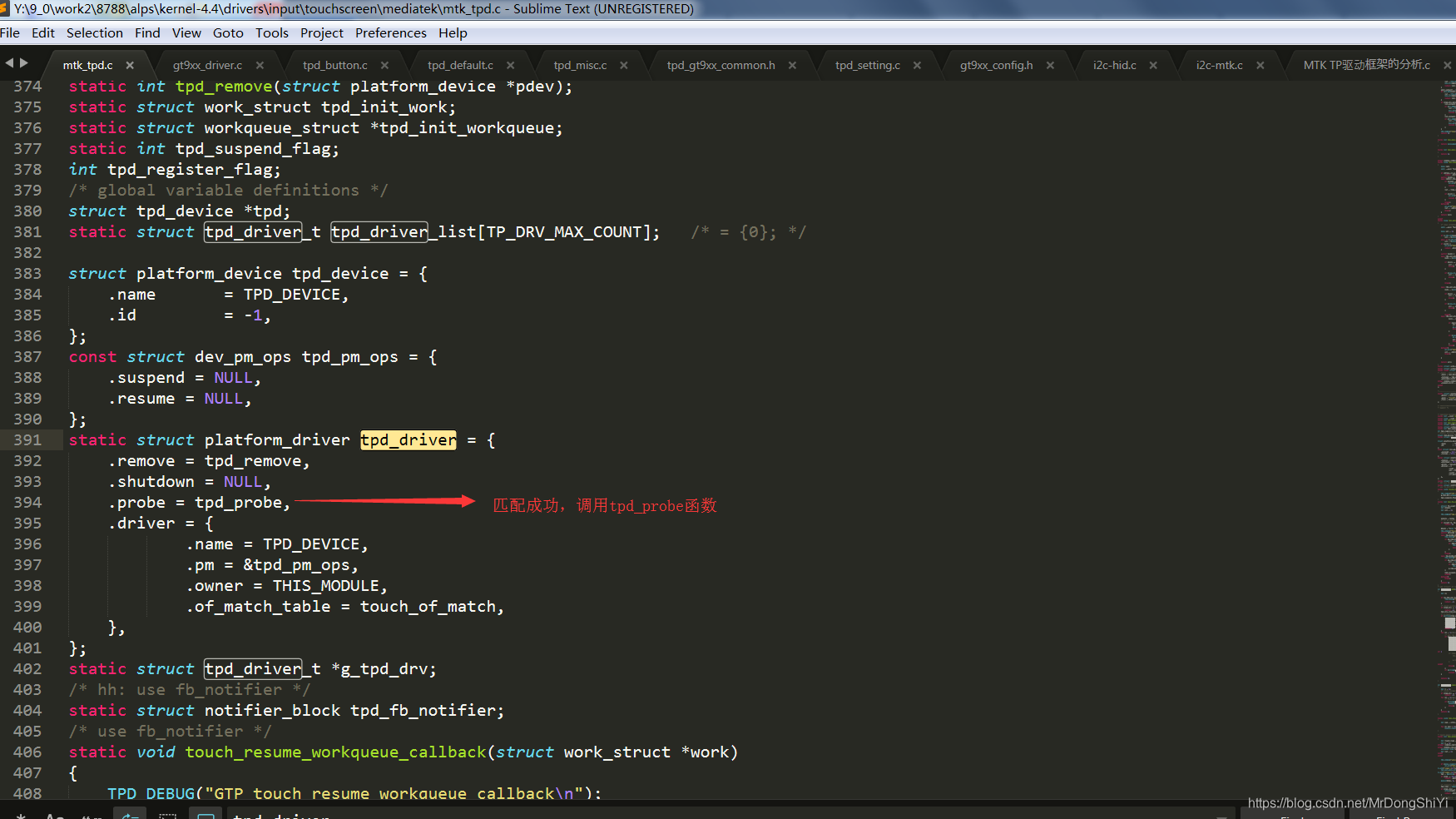Click line number 391 in gutter
The width and height of the screenshot is (1456, 819).
pyautogui.click(x=27, y=439)
